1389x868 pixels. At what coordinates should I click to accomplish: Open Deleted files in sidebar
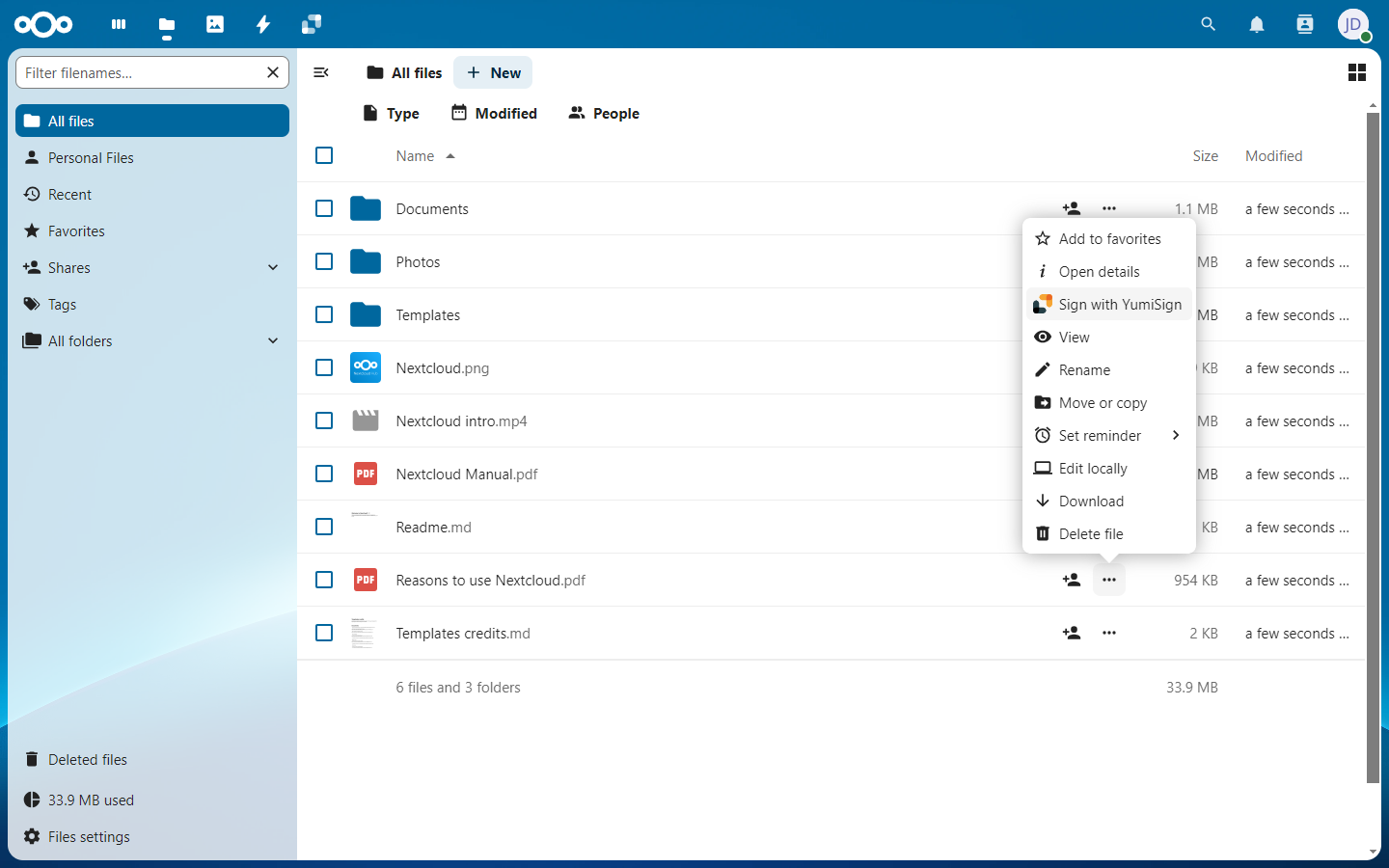coord(152,759)
